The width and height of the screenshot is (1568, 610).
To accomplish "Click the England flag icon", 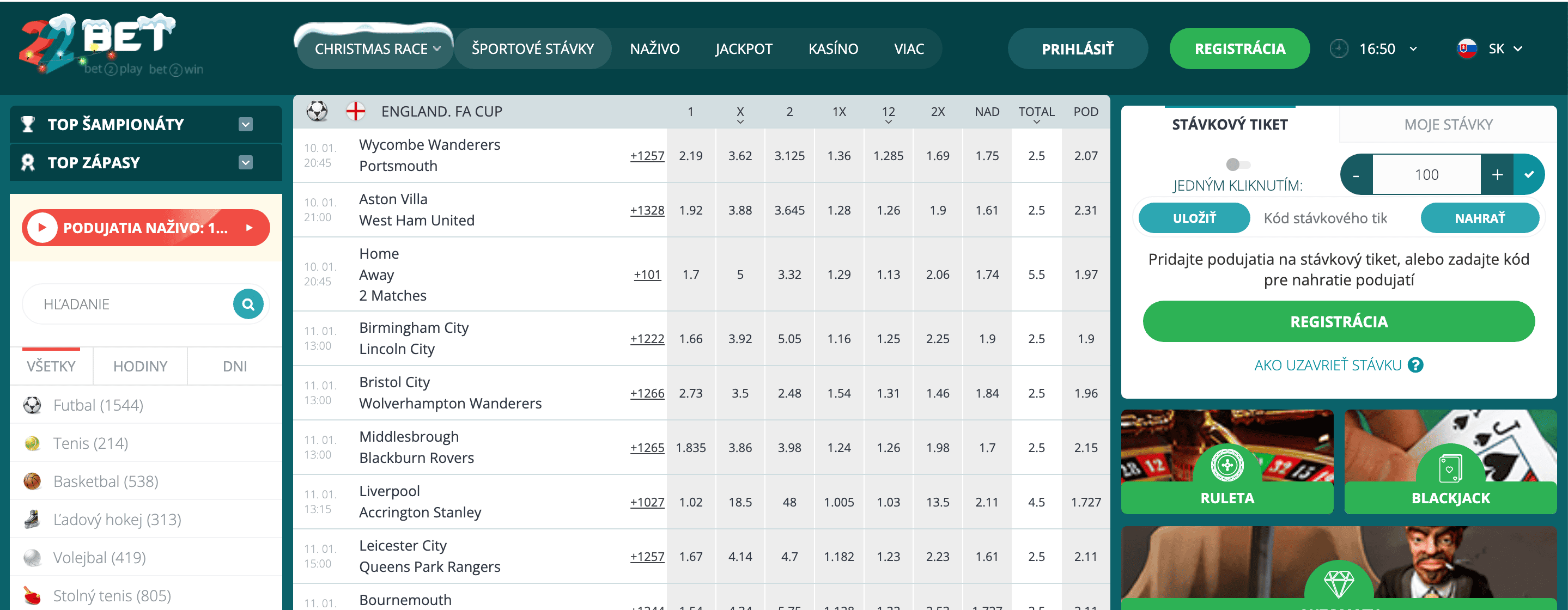I will click(355, 112).
